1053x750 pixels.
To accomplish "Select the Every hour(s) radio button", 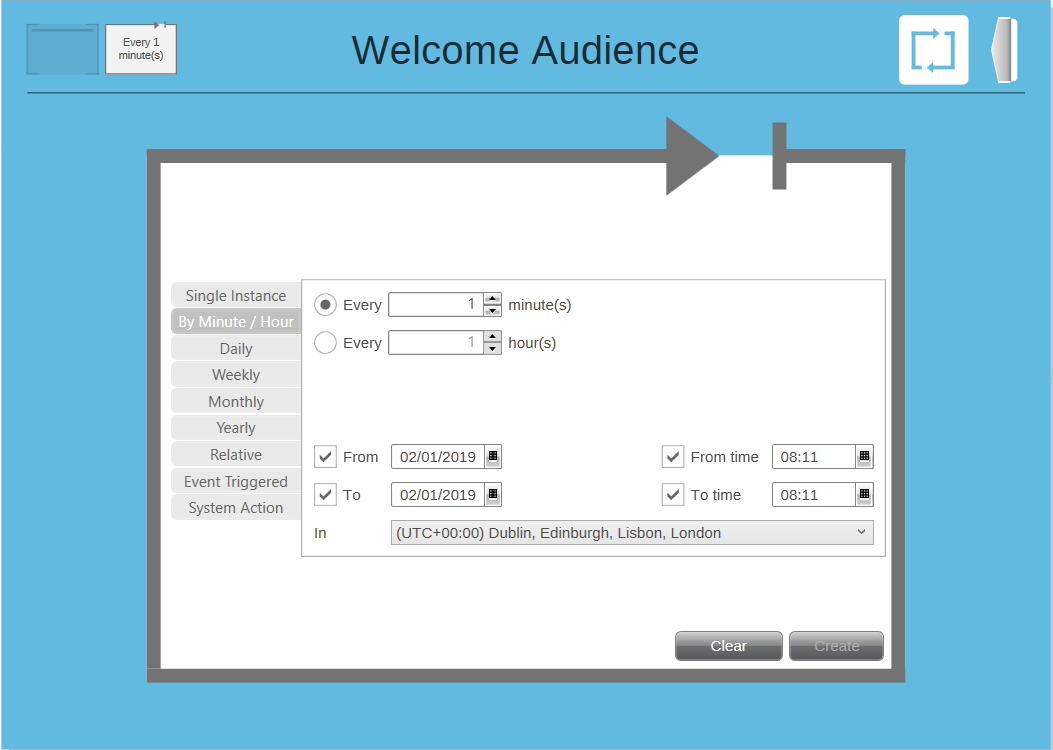I will click(x=326, y=343).
